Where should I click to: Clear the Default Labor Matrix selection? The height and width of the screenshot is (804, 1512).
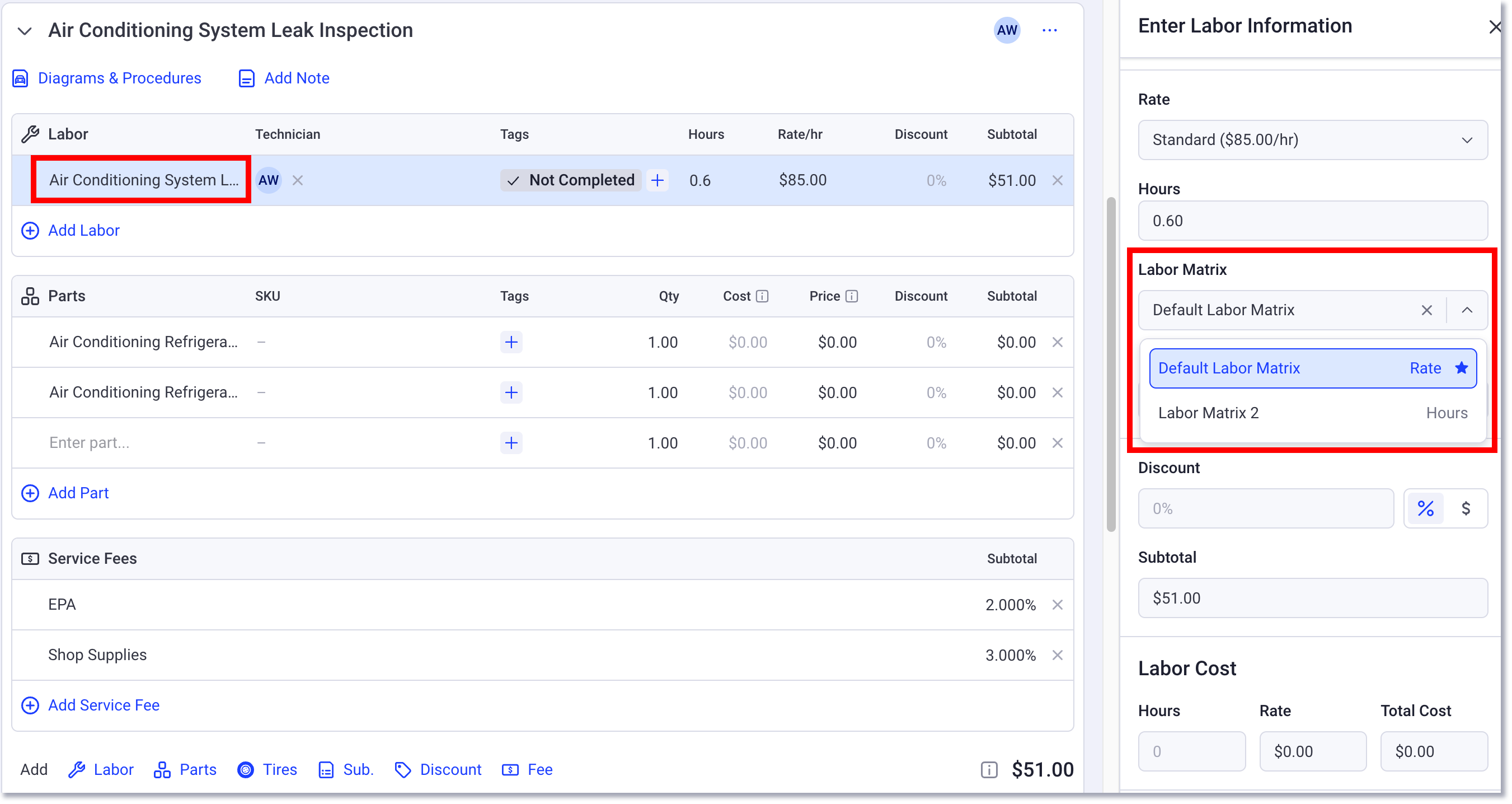coord(1426,310)
